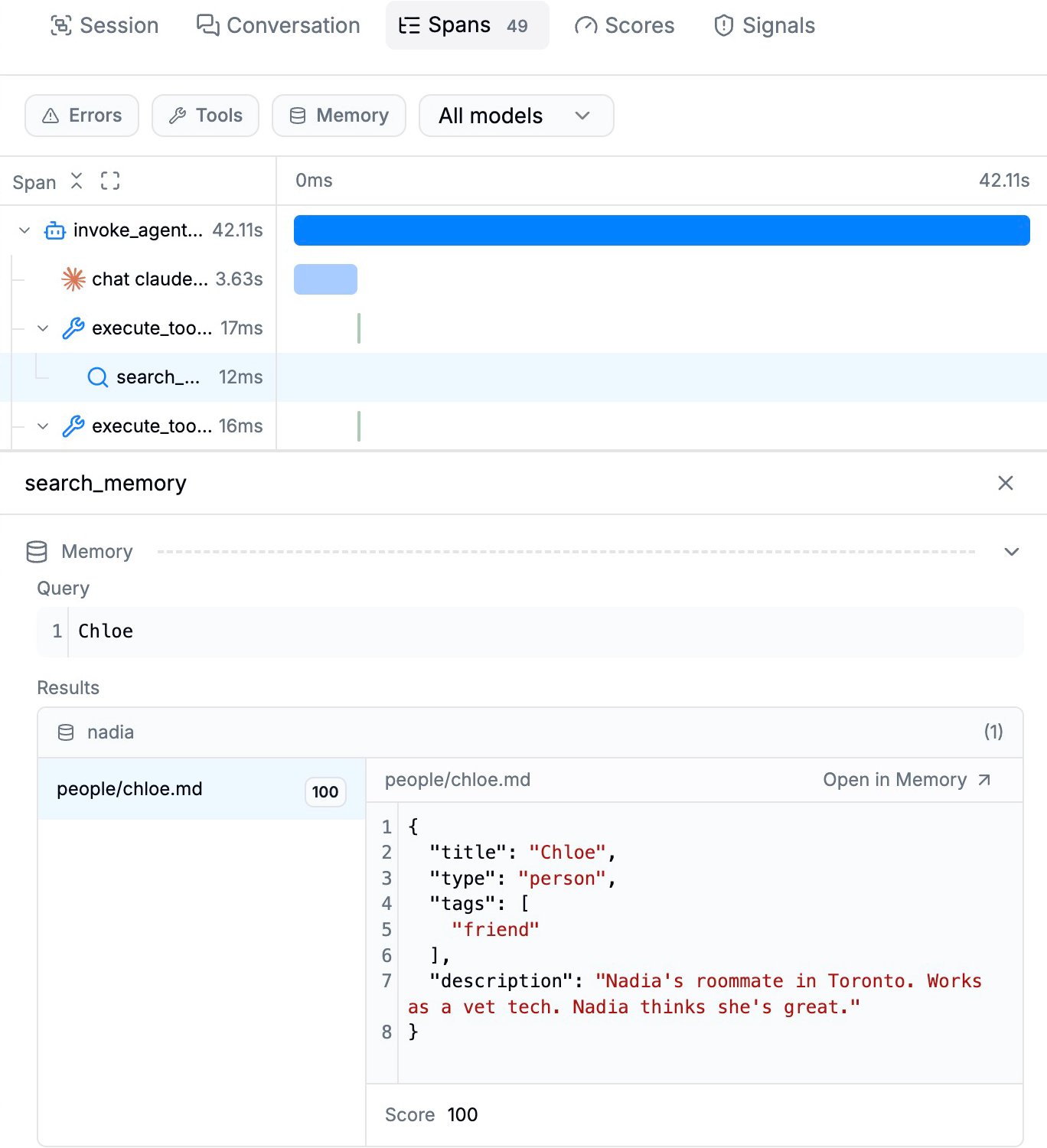Click the people/chloe.md preview header
This screenshot has height=1148, width=1047.
[x=458, y=780]
